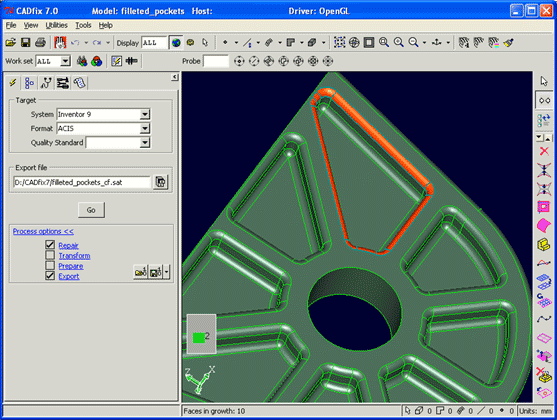
Task: Click the magenta surface icon in right toolbar
Action: coord(544,225)
